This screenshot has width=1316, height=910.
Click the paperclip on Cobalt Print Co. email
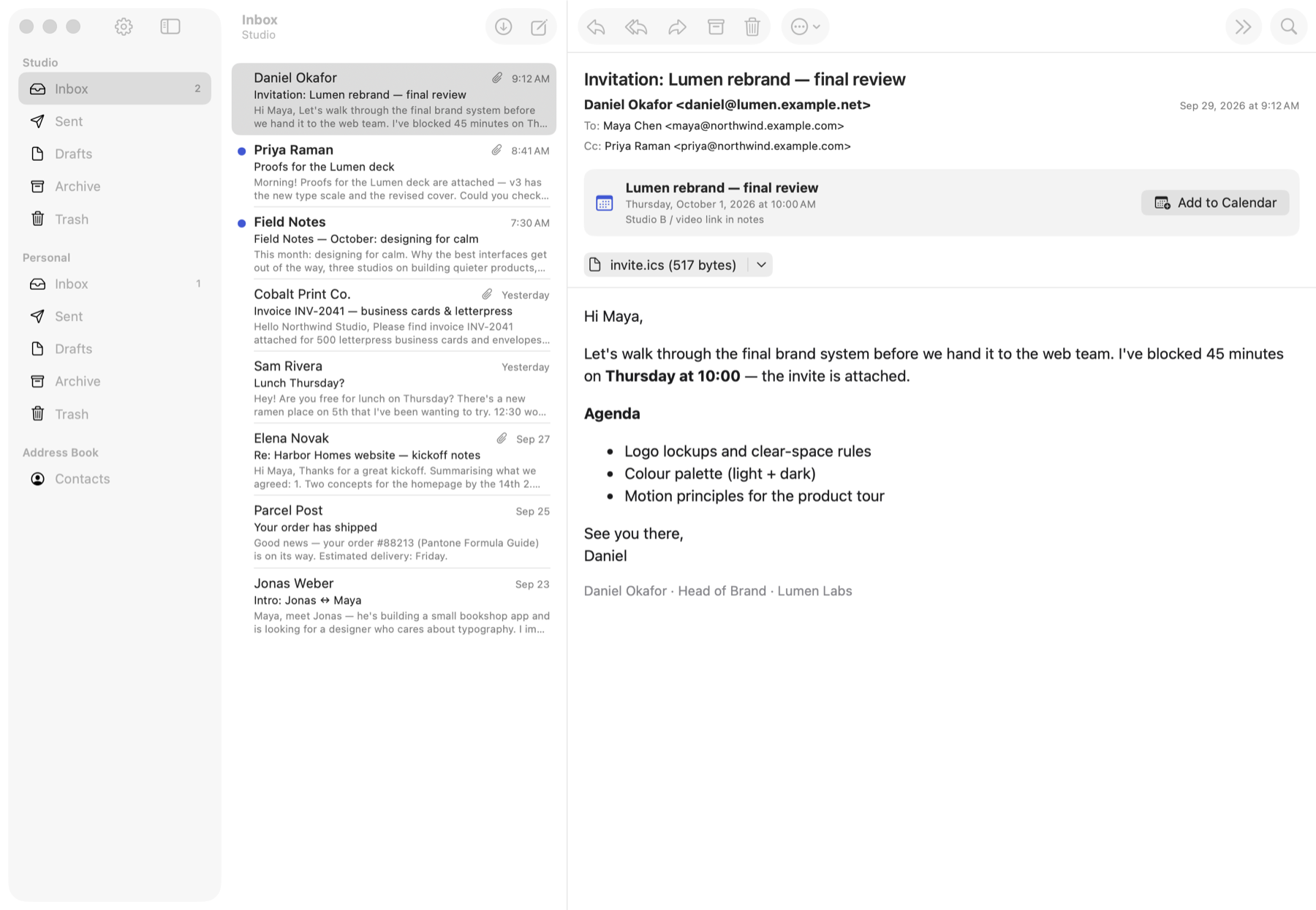pos(487,294)
